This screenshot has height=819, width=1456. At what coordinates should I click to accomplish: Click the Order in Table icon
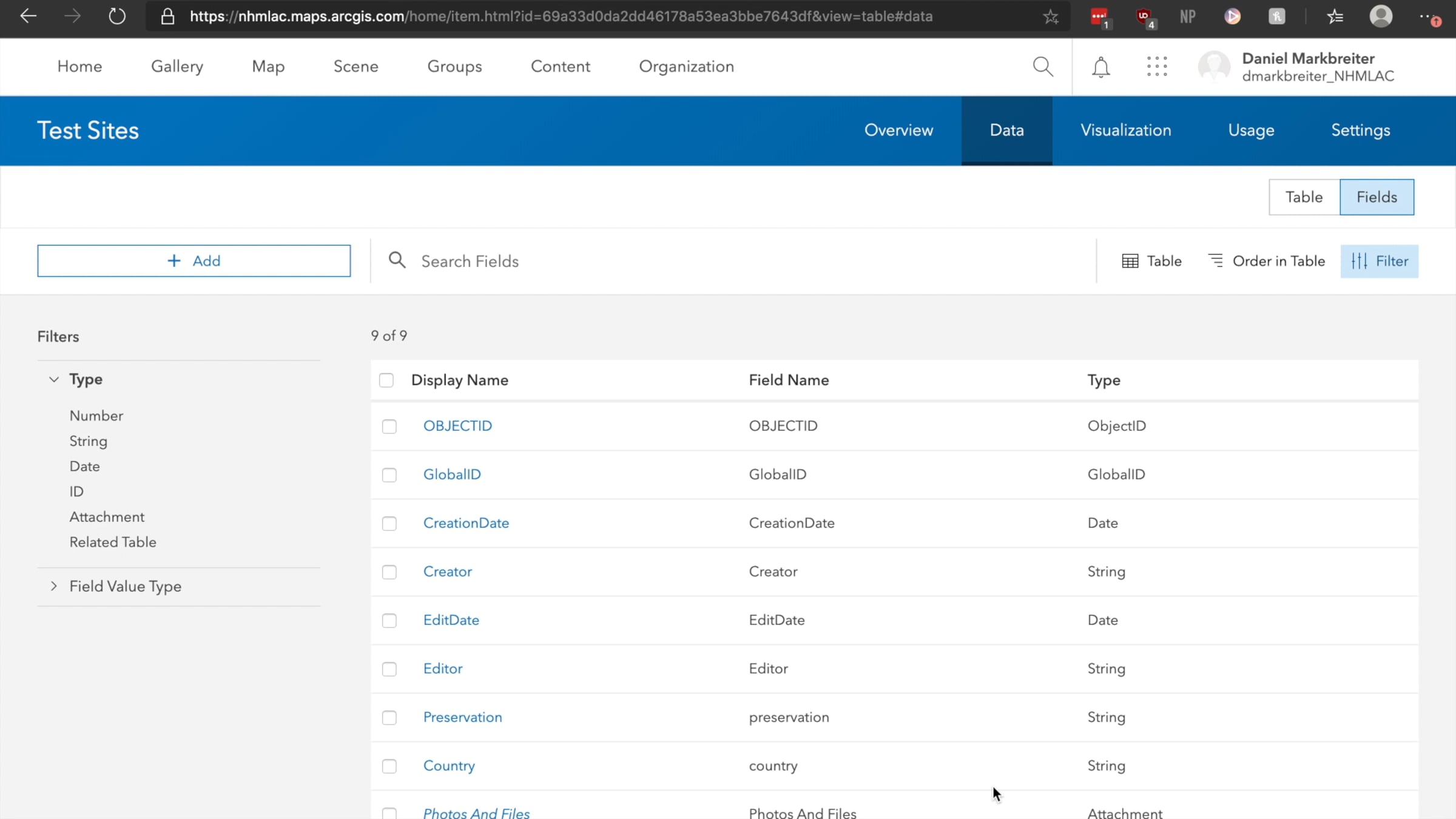pos(1216,261)
